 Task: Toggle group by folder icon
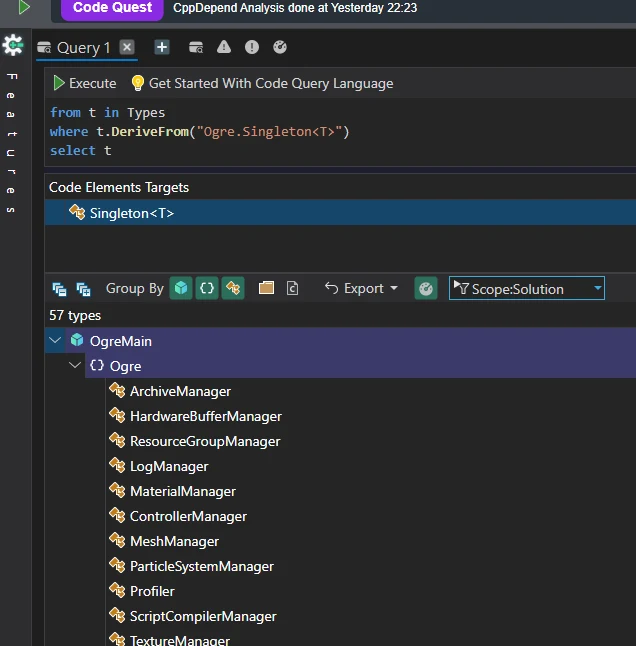267,288
